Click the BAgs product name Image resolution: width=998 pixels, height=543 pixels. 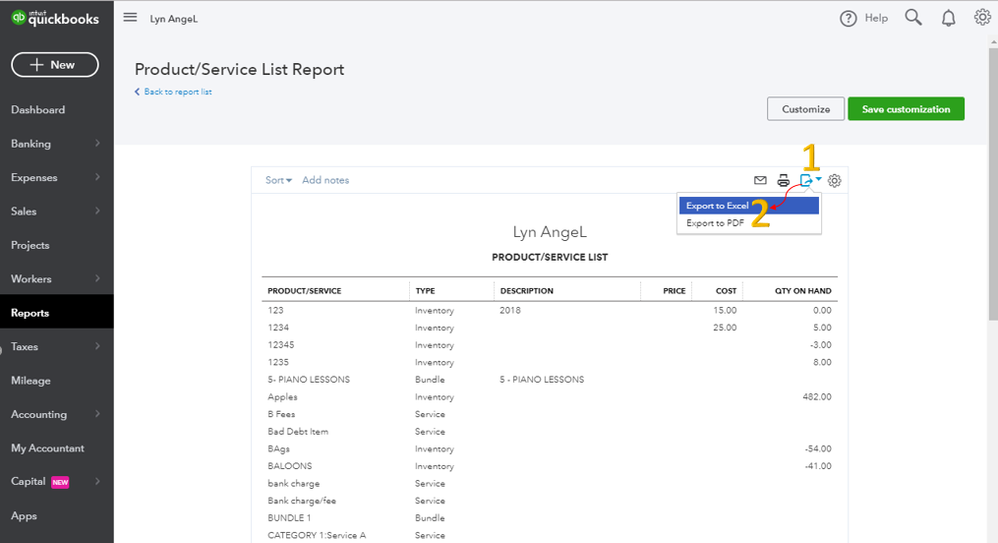[278, 449]
